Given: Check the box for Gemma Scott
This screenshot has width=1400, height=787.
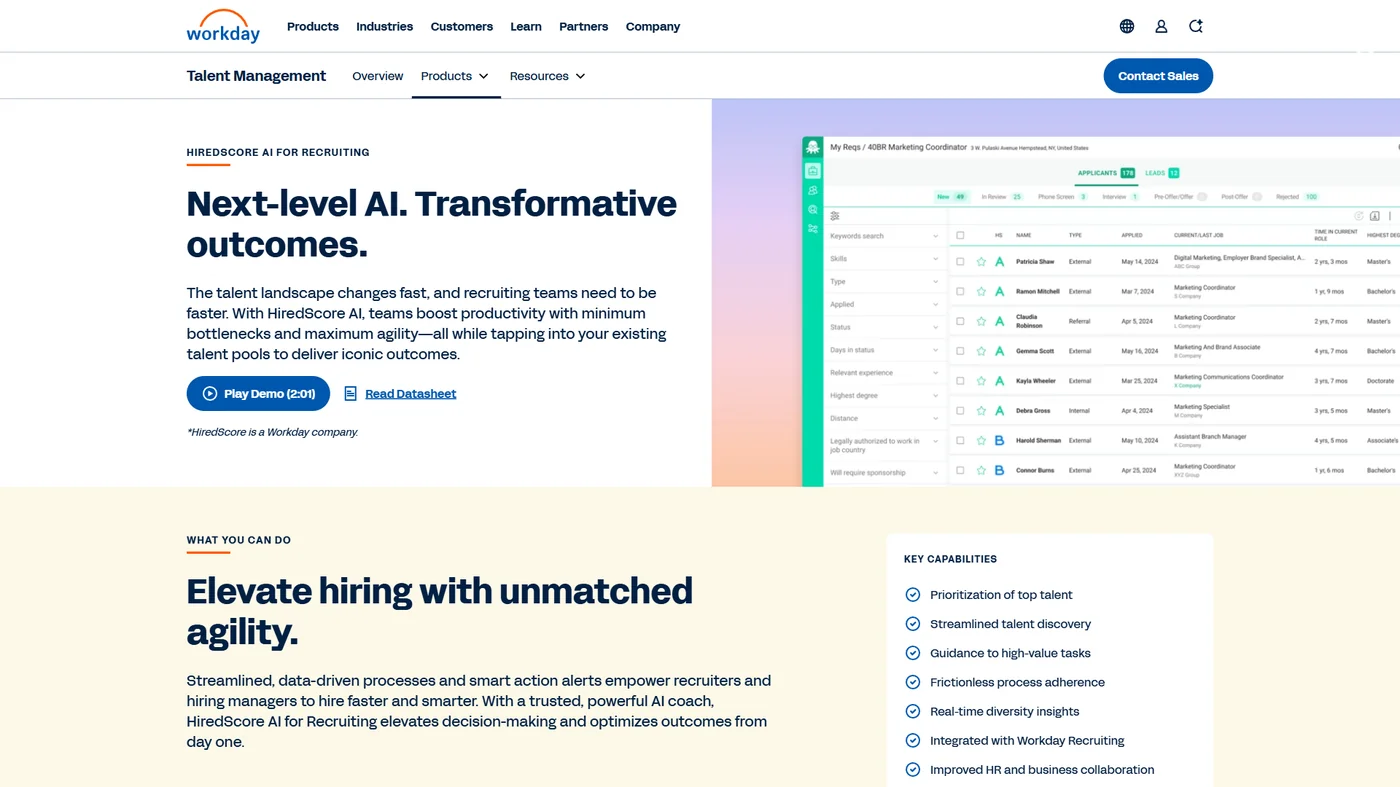Looking at the screenshot, I should (960, 351).
